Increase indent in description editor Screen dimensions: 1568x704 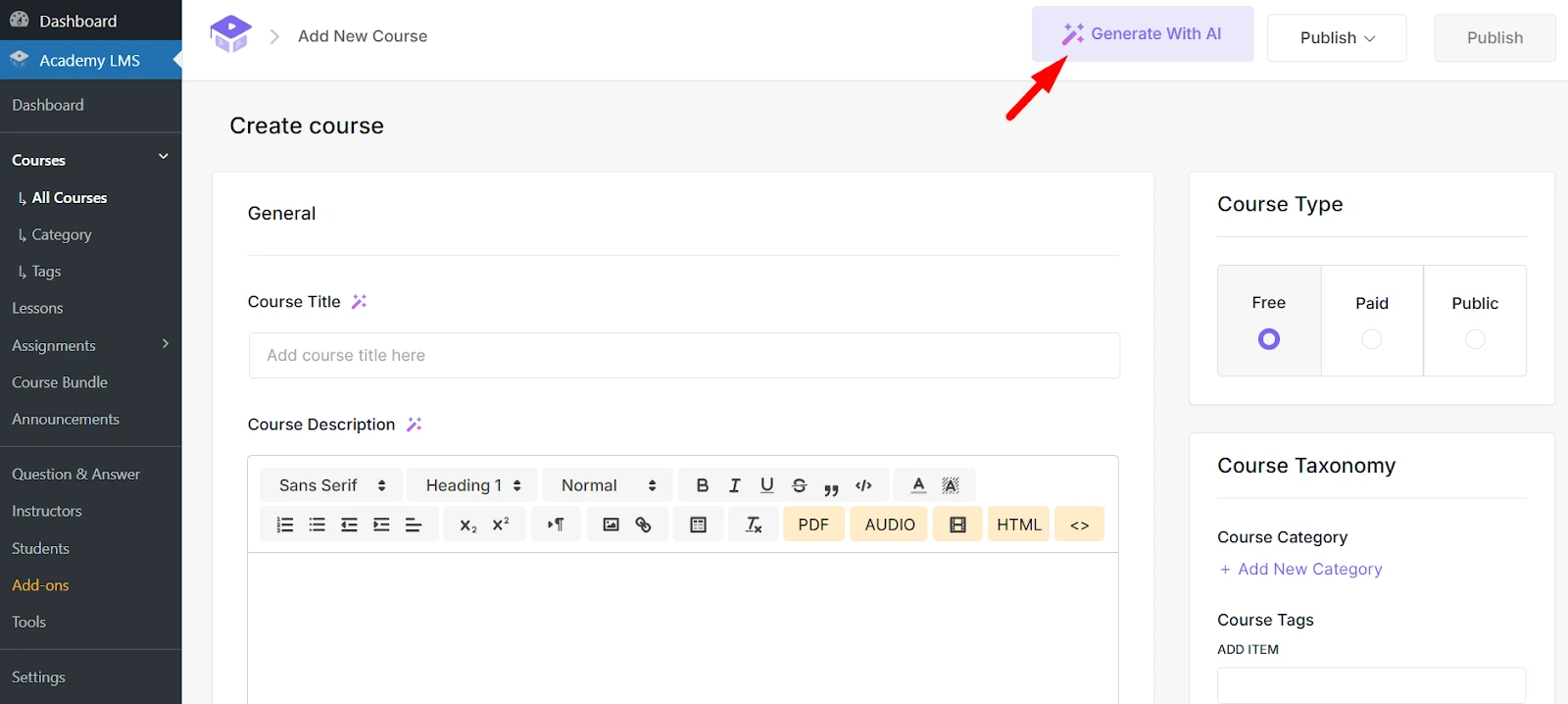(x=381, y=525)
